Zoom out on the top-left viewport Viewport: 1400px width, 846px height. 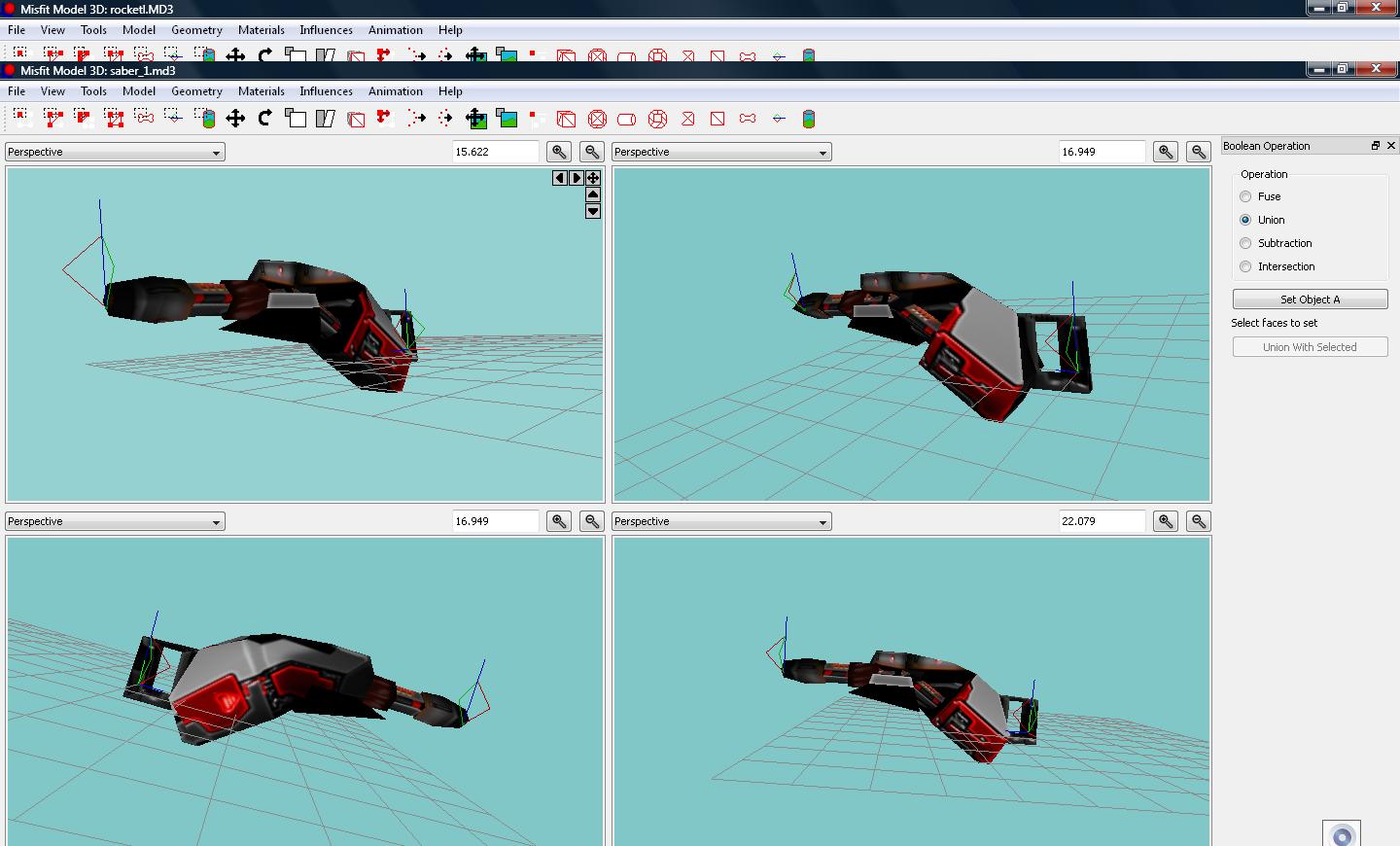tap(592, 152)
